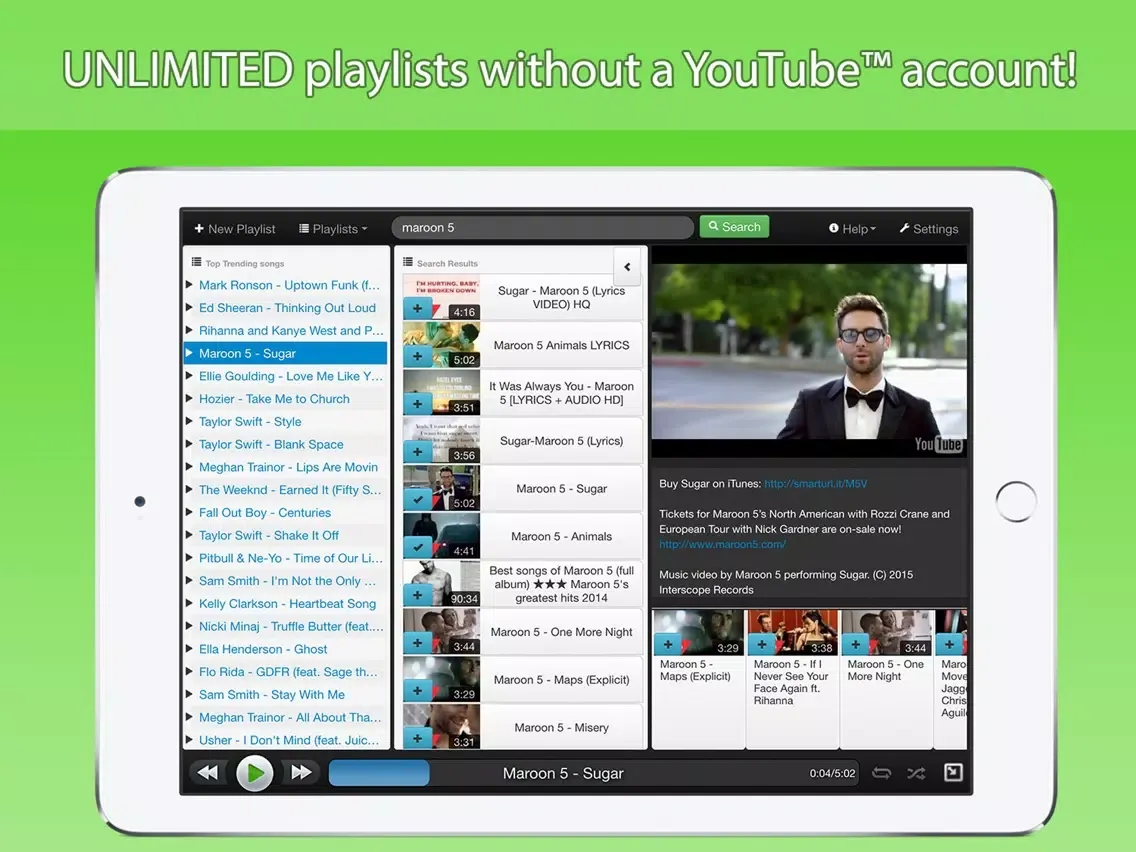The width and height of the screenshot is (1136, 852).
Task: Add Maroon 5 - Misery with plus icon
Action: (x=417, y=738)
